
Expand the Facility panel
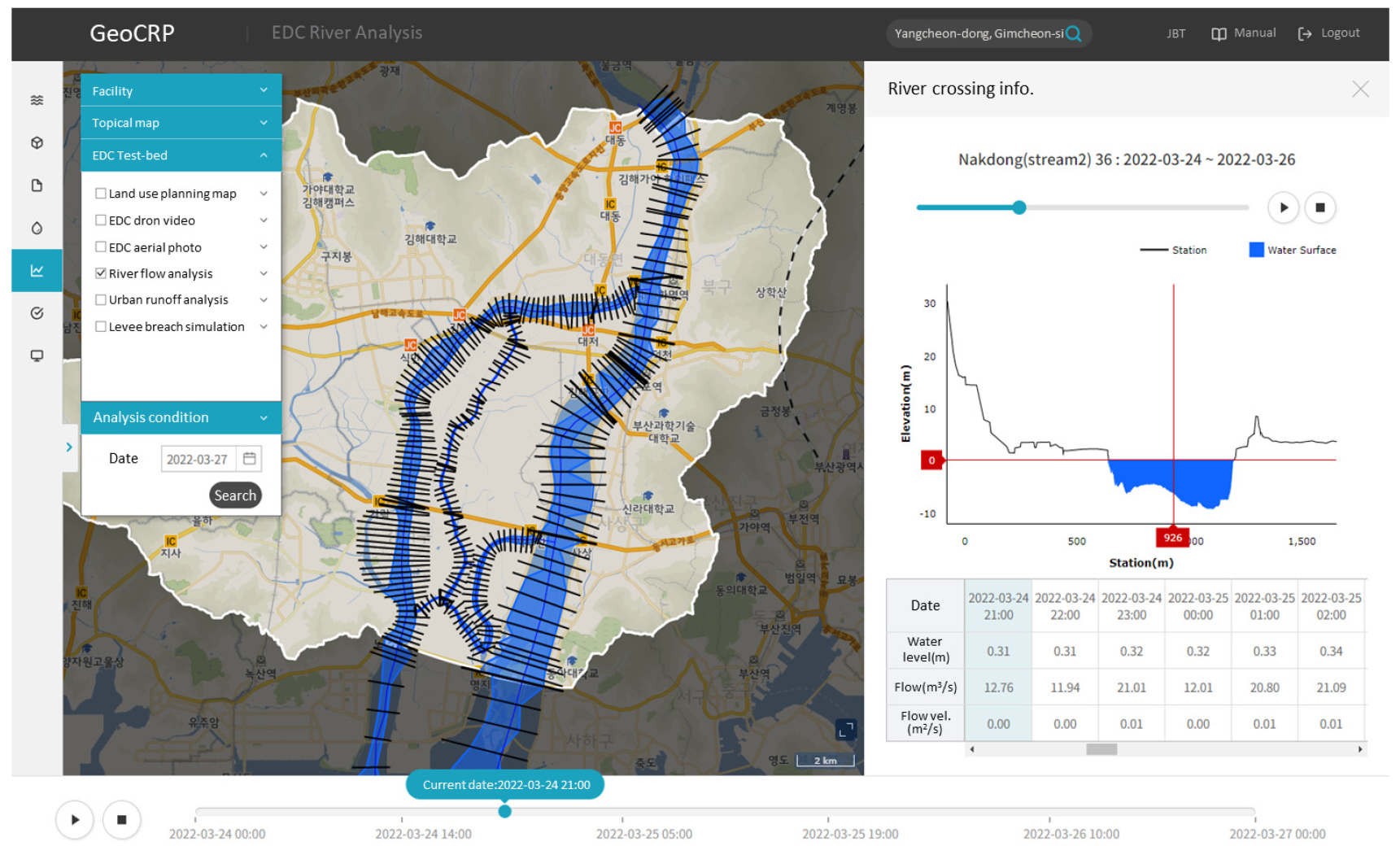point(263,90)
